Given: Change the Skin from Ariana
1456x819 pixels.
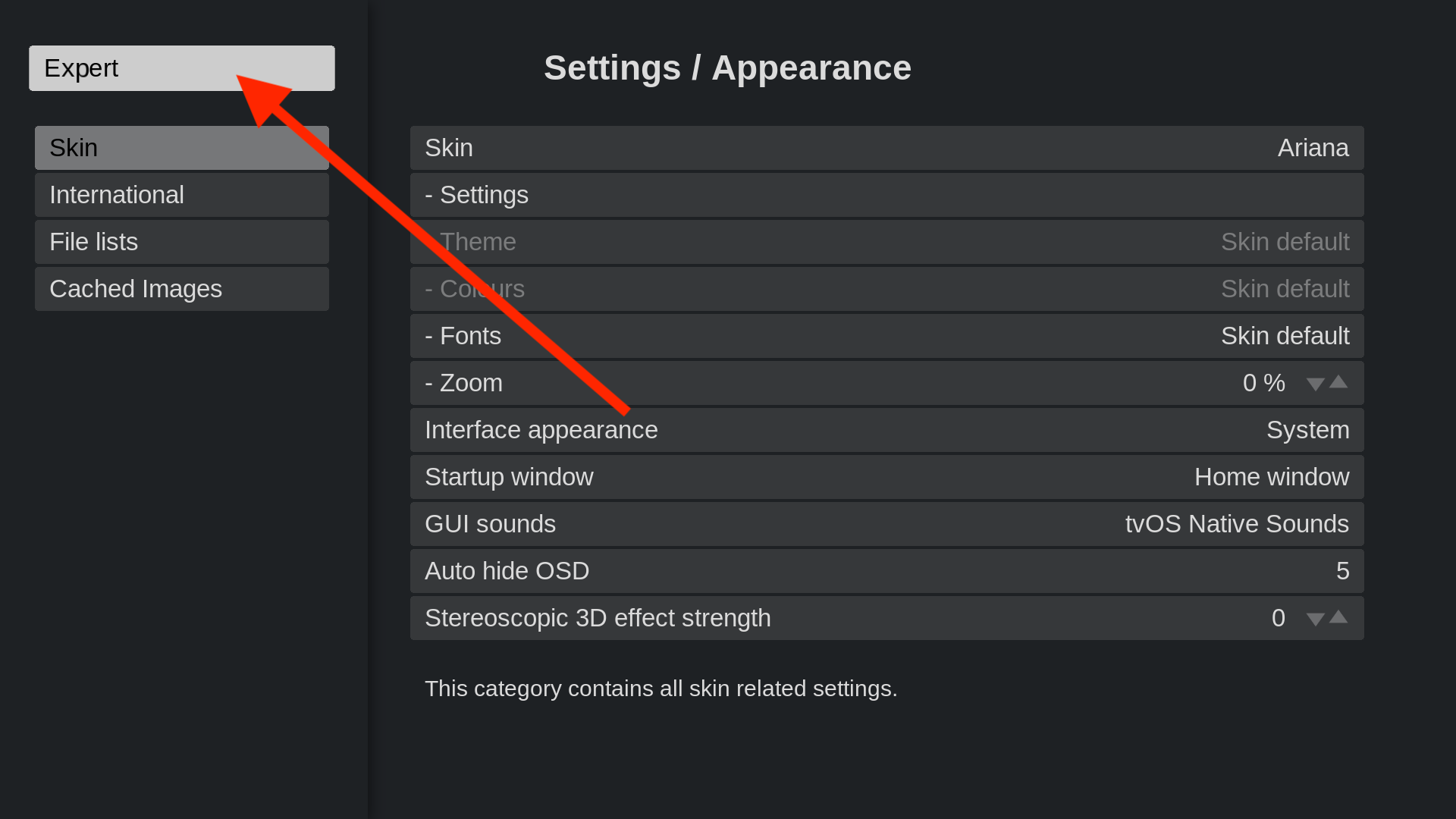Looking at the screenshot, I should 886,148.
